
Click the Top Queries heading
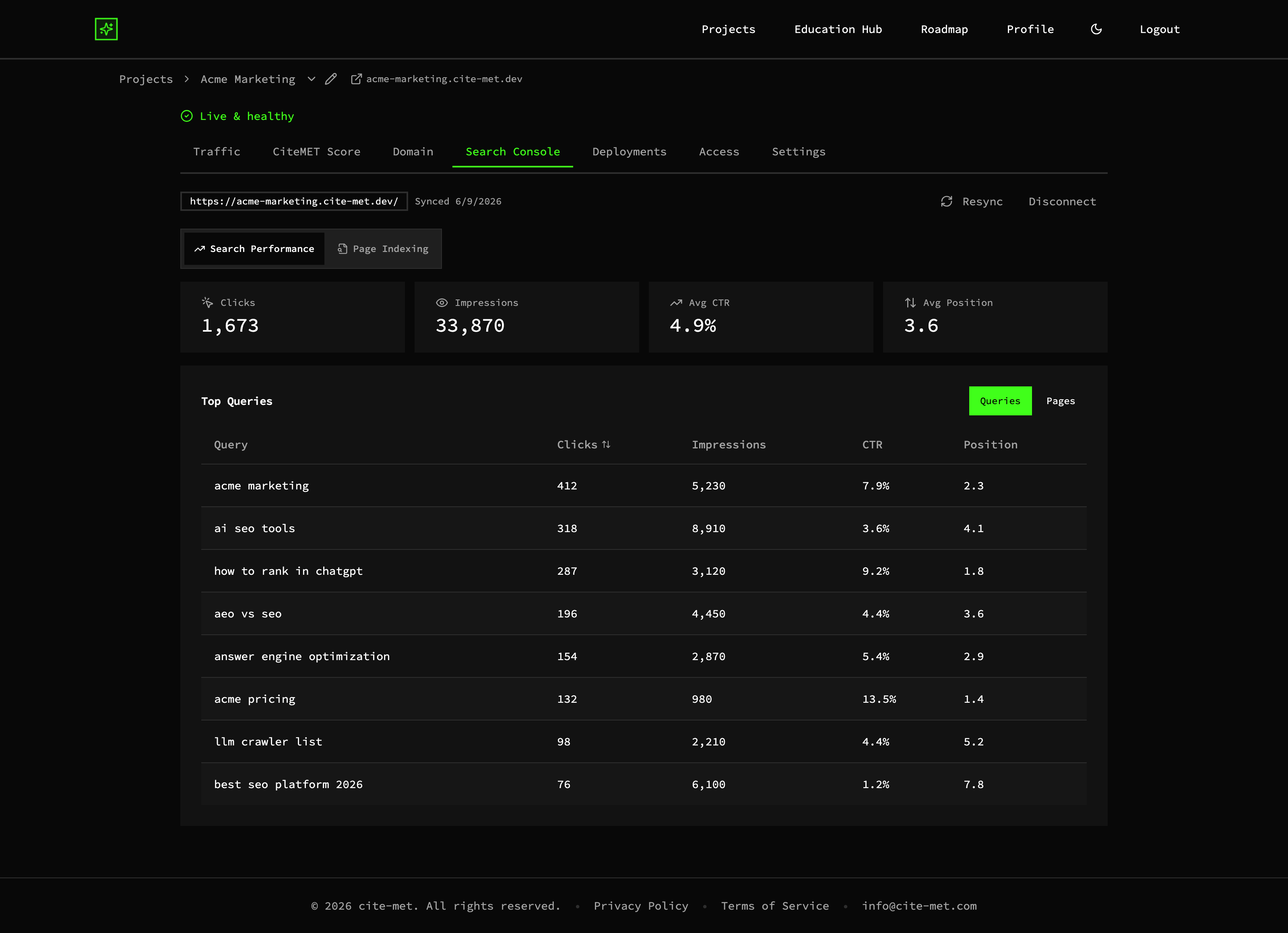pyautogui.click(x=237, y=401)
